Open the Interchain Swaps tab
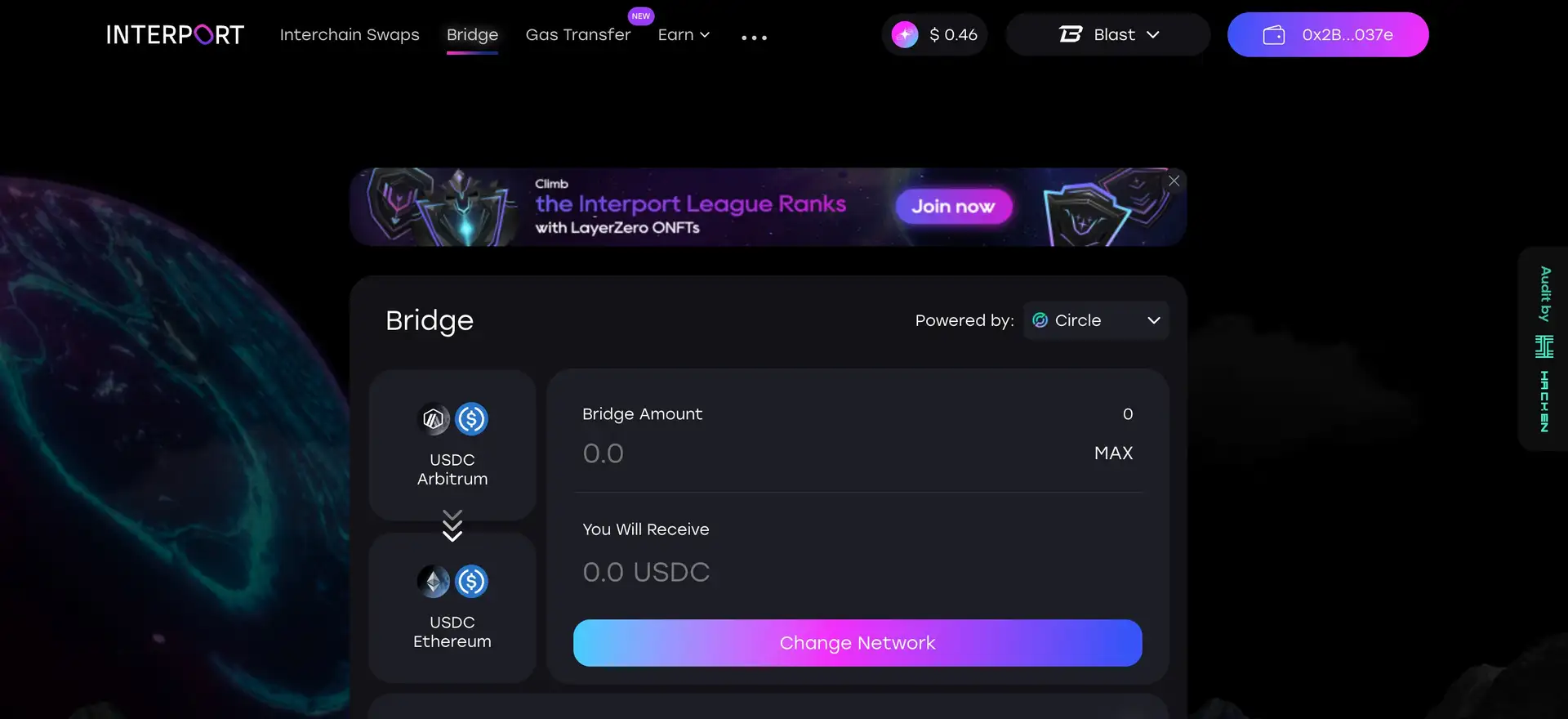Image resolution: width=1568 pixels, height=719 pixels. click(350, 35)
